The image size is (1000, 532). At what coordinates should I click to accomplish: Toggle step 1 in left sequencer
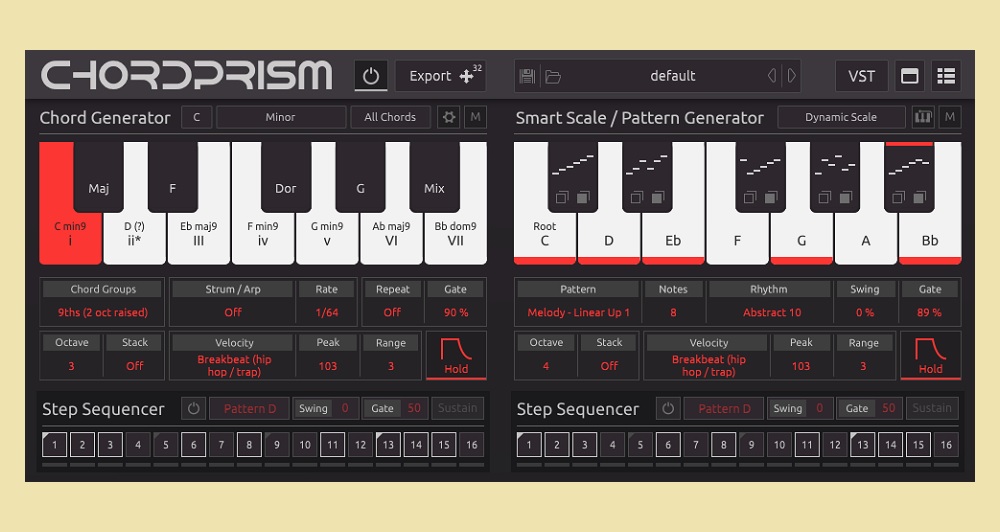pos(54,445)
